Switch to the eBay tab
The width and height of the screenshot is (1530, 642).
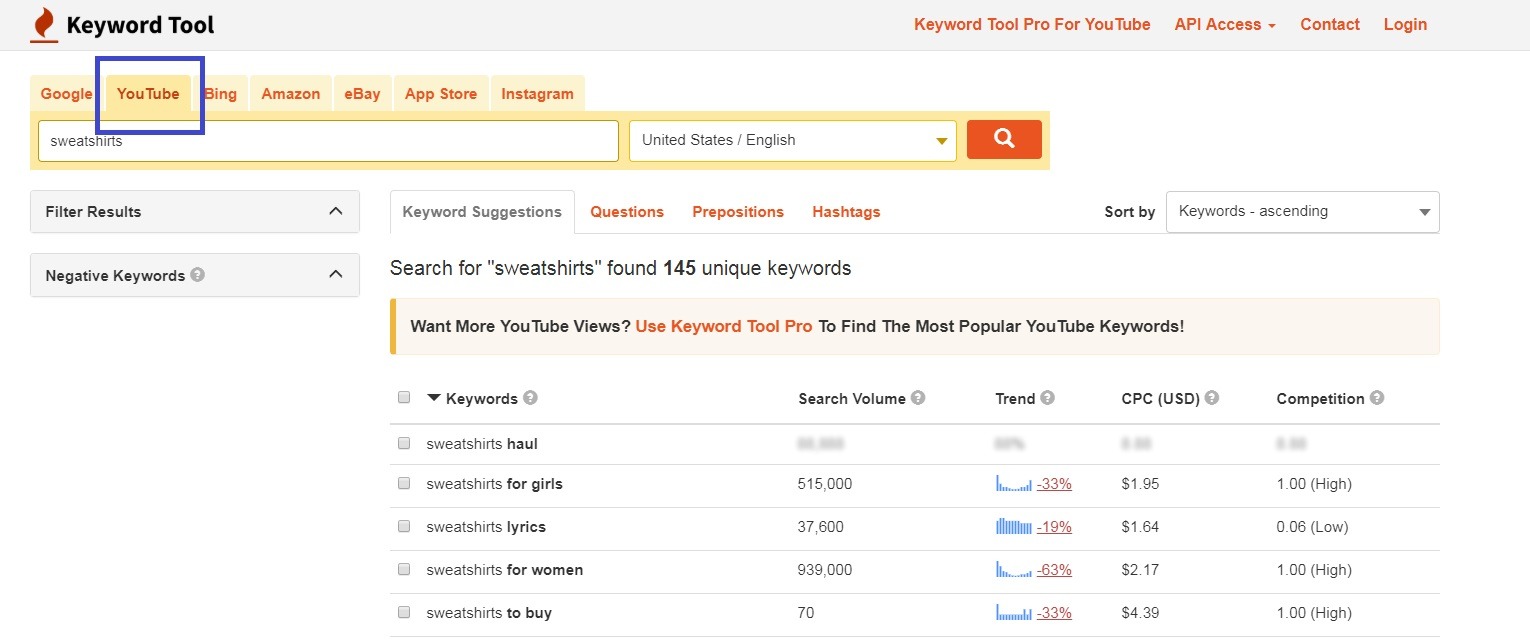coord(362,94)
